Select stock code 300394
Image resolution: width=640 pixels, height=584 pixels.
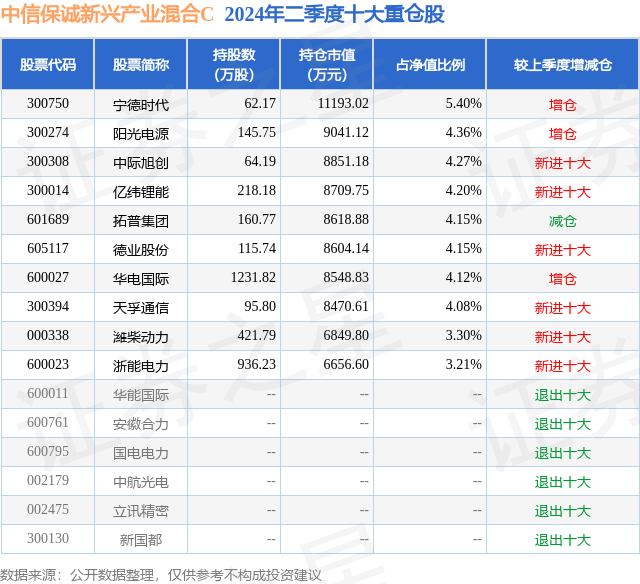(48, 306)
